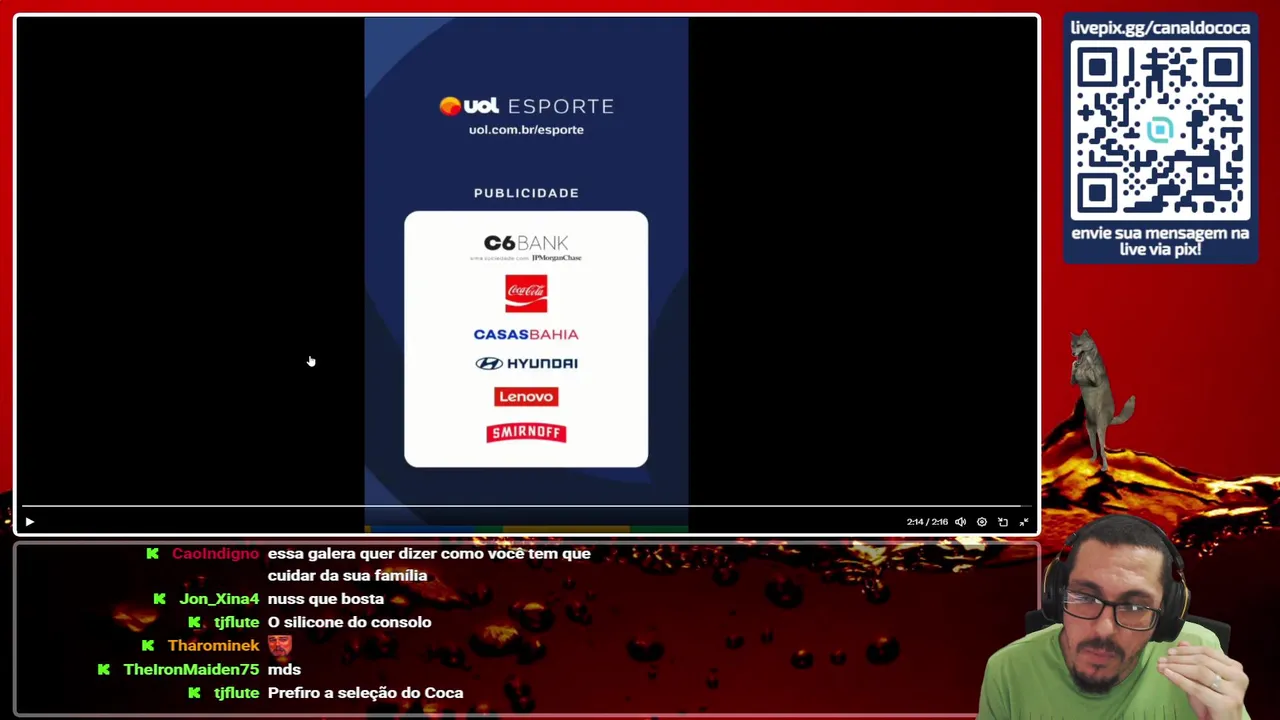
Task: Click the livepix.gg/canaldococa text
Action: point(1160,28)
